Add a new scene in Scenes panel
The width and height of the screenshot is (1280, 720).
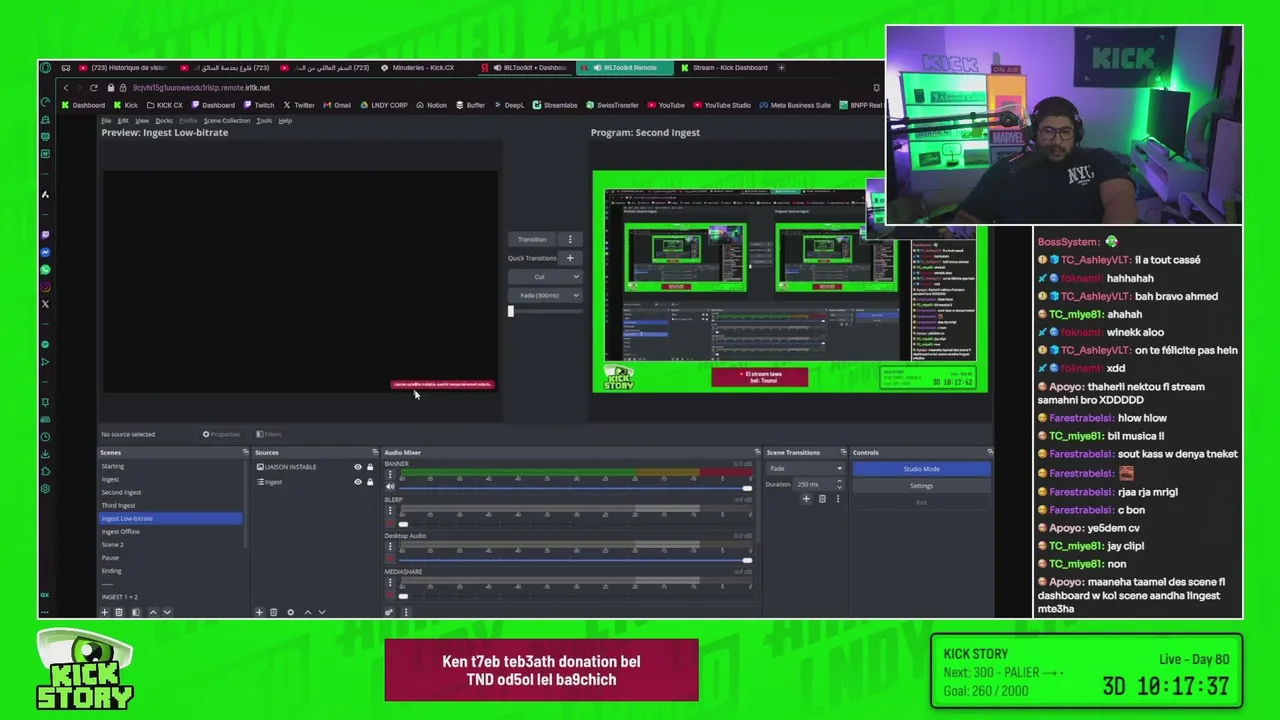click(104, 612)
